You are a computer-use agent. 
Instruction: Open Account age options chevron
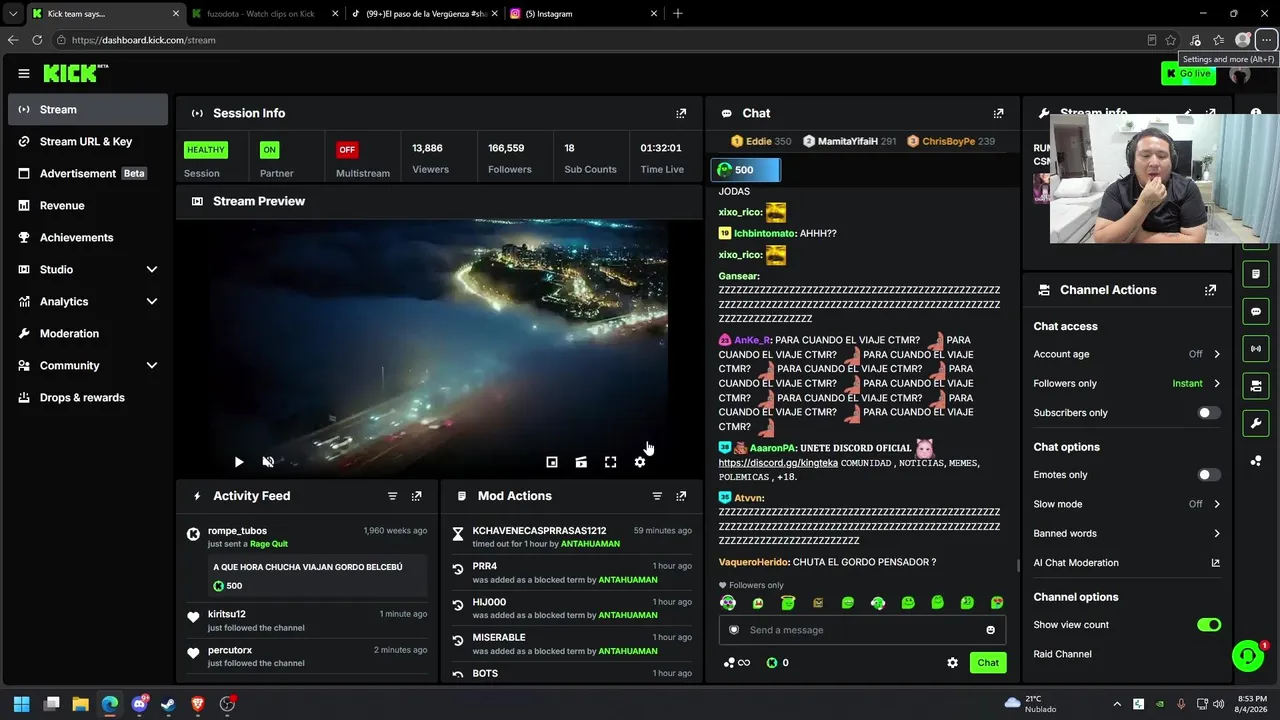(1217, 354)
